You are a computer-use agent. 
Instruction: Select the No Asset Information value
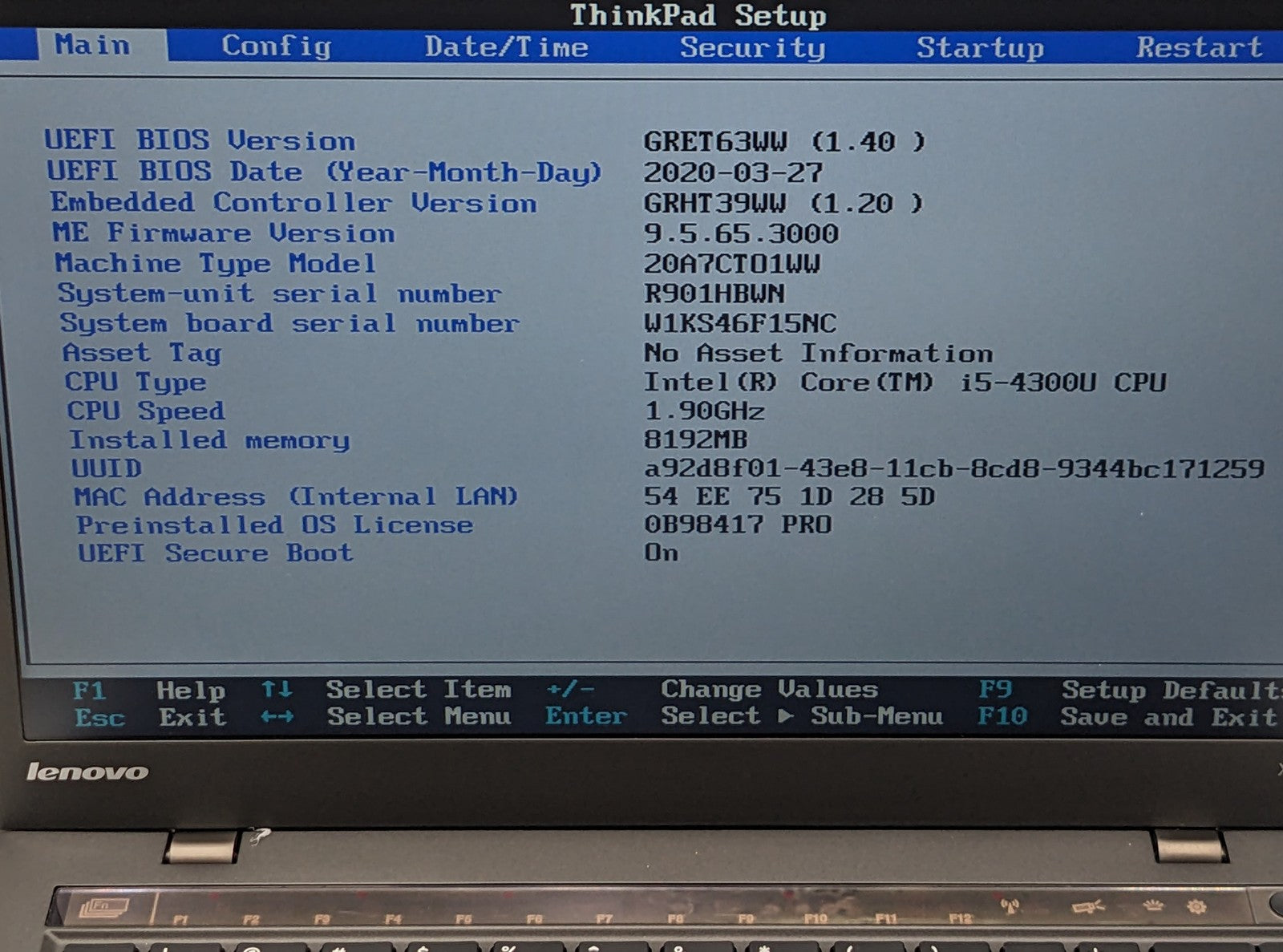click(818, 353)
